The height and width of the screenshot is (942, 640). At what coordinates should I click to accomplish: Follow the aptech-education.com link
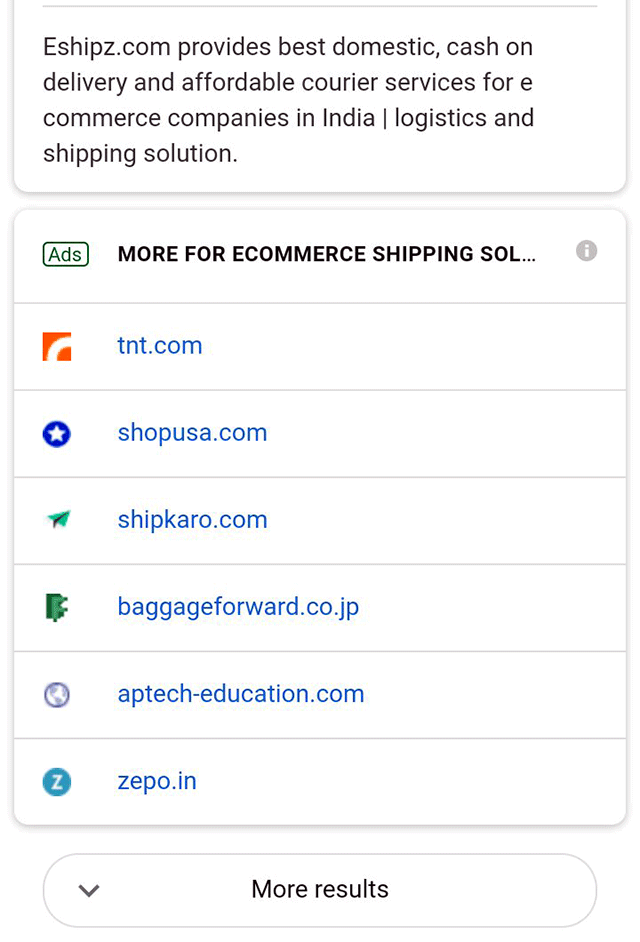pyautogui.click(x=241, y=694)
